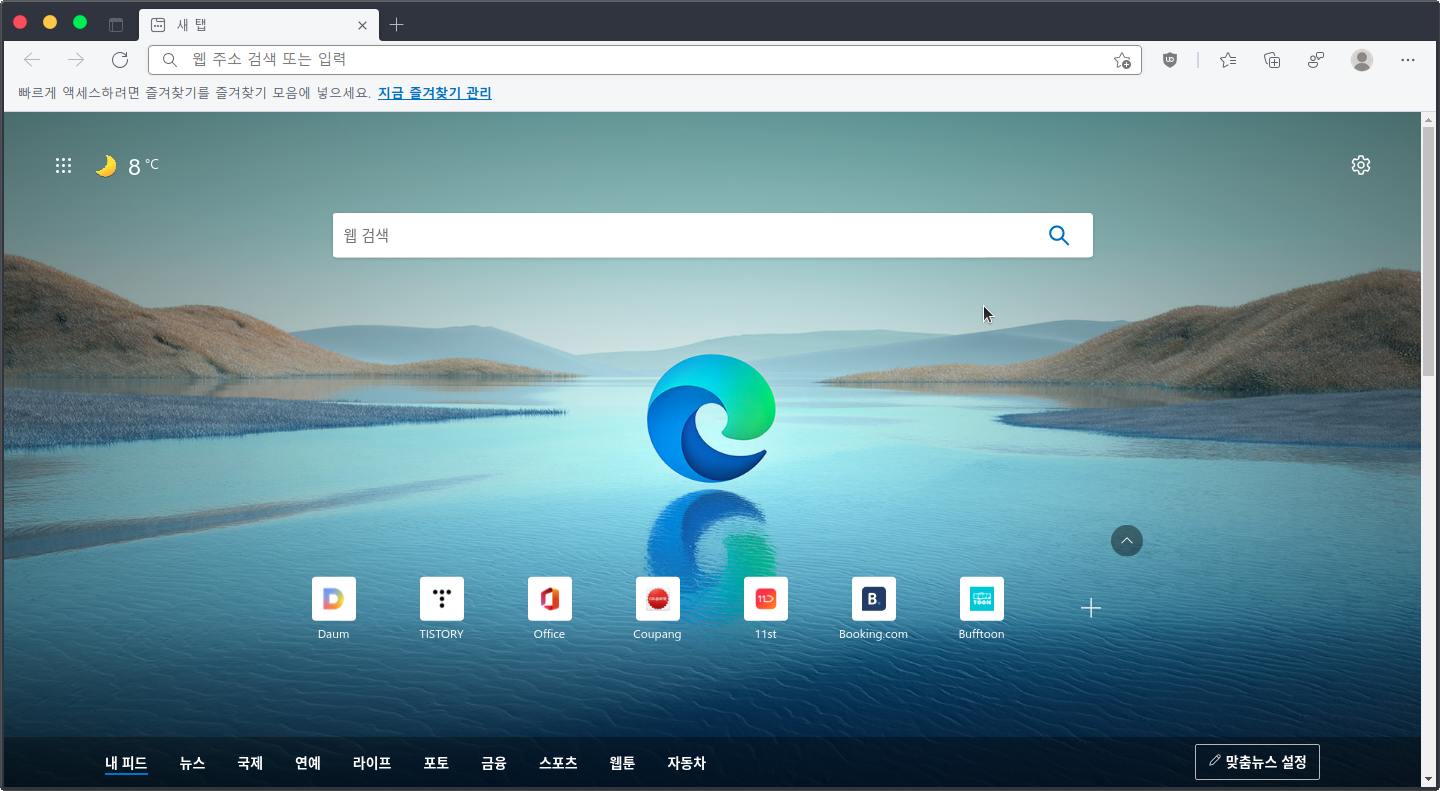Viewport: 1440px width, 791px height.
Task: Toggle the vertical tabs button
Action: [116, 25]
